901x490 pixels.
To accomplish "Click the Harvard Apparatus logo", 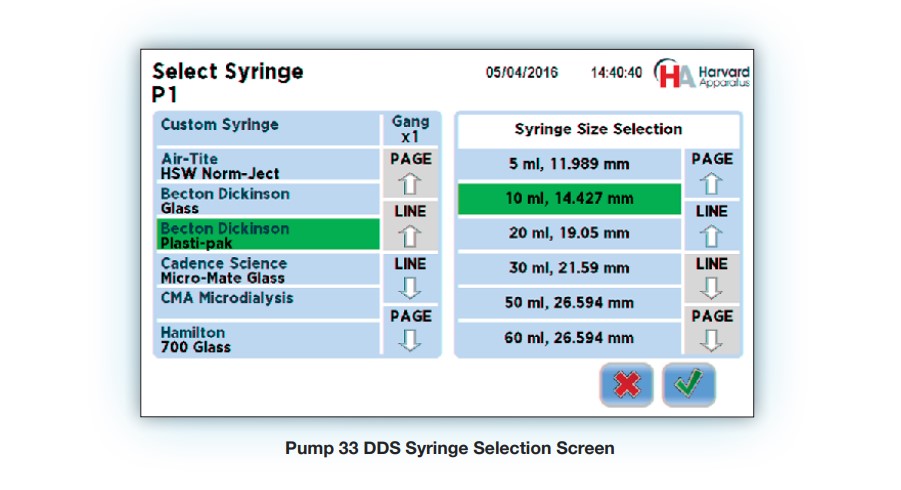I will point(701,75).
